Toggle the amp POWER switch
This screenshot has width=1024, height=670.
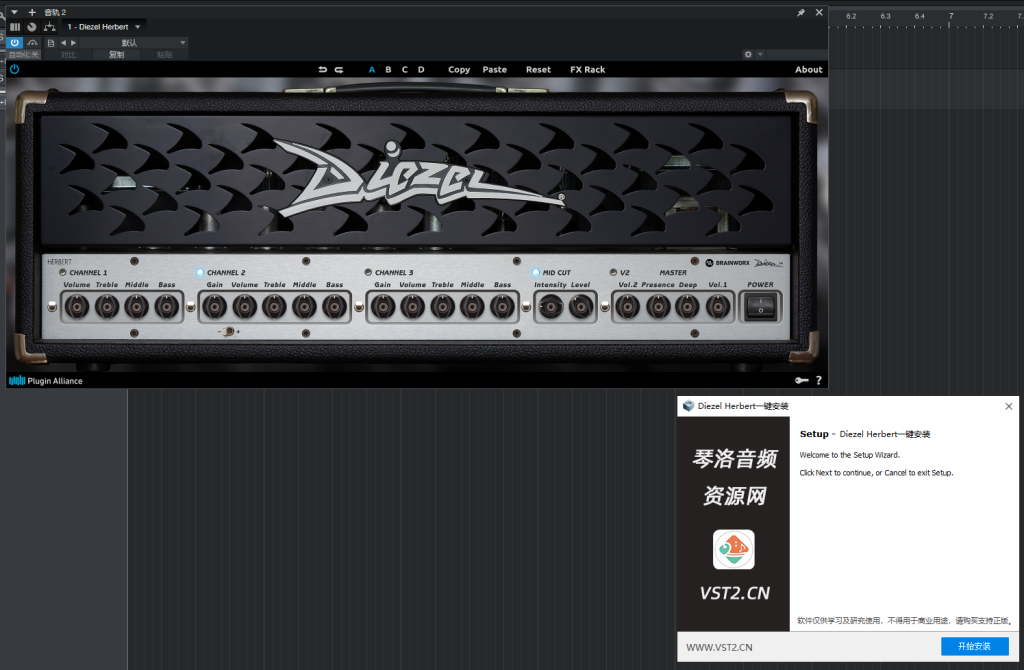pos(761,307)
